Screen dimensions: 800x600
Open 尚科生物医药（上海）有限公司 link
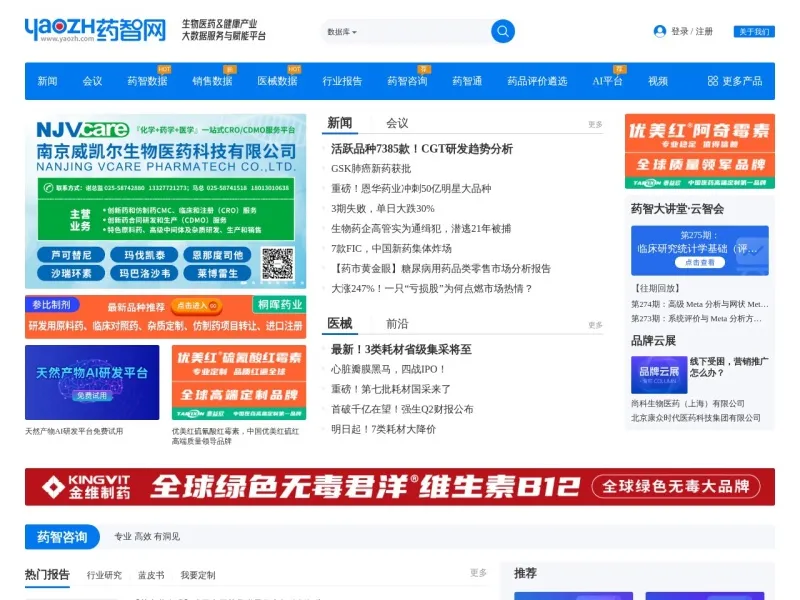click(687, 404)
